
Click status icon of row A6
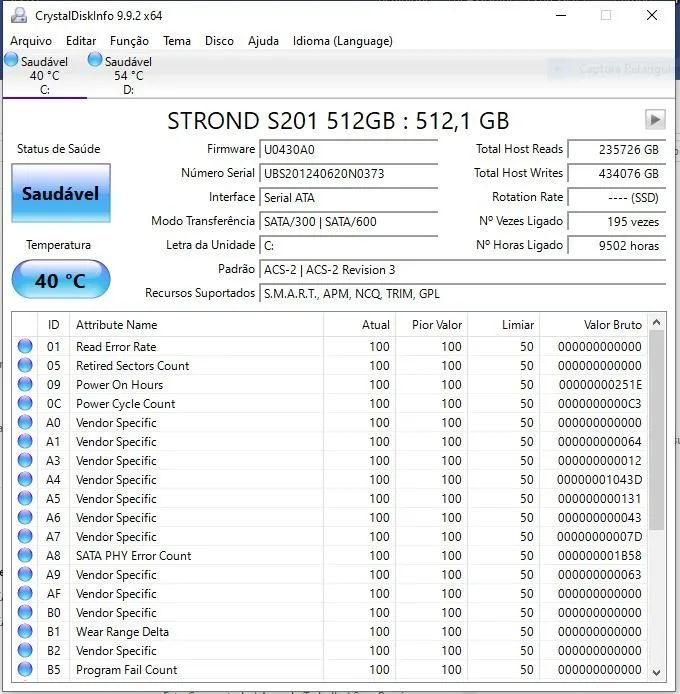[25, 517]
